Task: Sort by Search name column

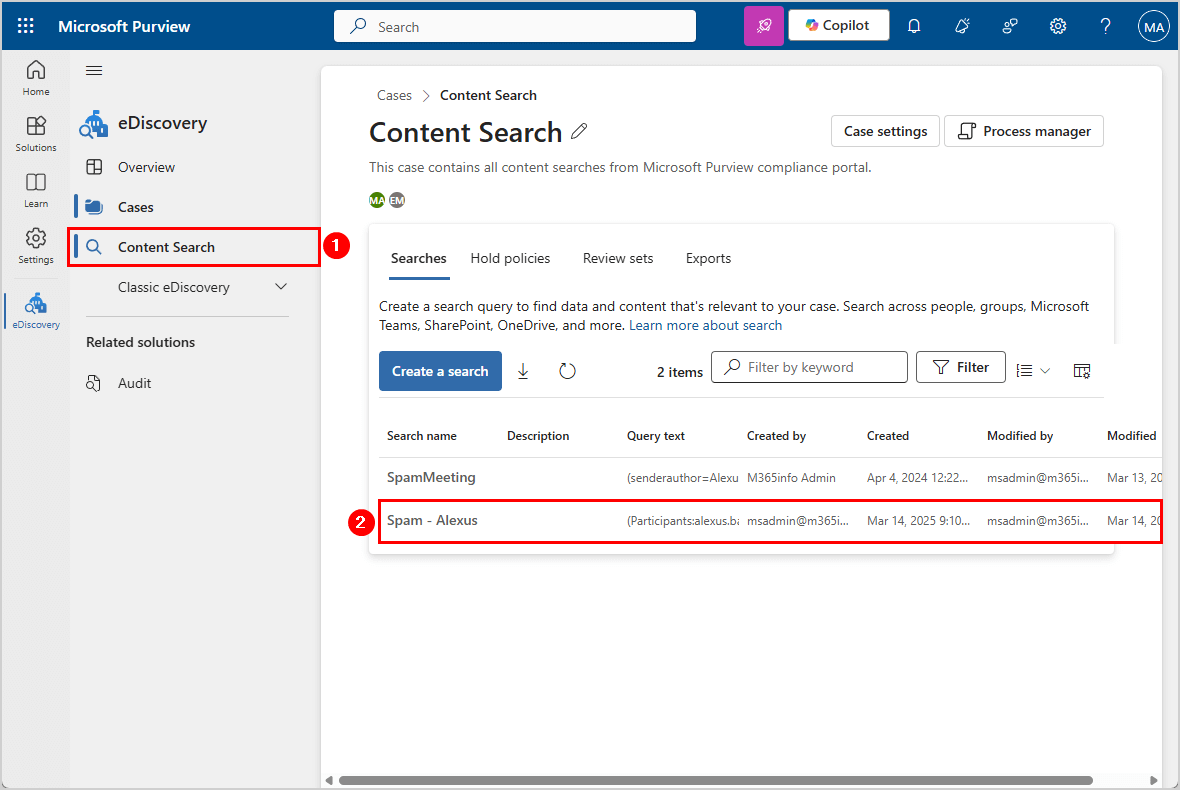Action: [x=421, y=436]
